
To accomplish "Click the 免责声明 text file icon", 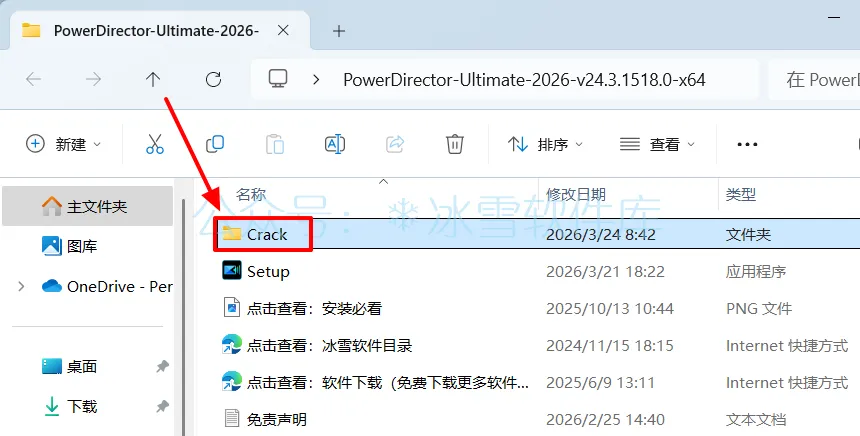I will (232, 418).
